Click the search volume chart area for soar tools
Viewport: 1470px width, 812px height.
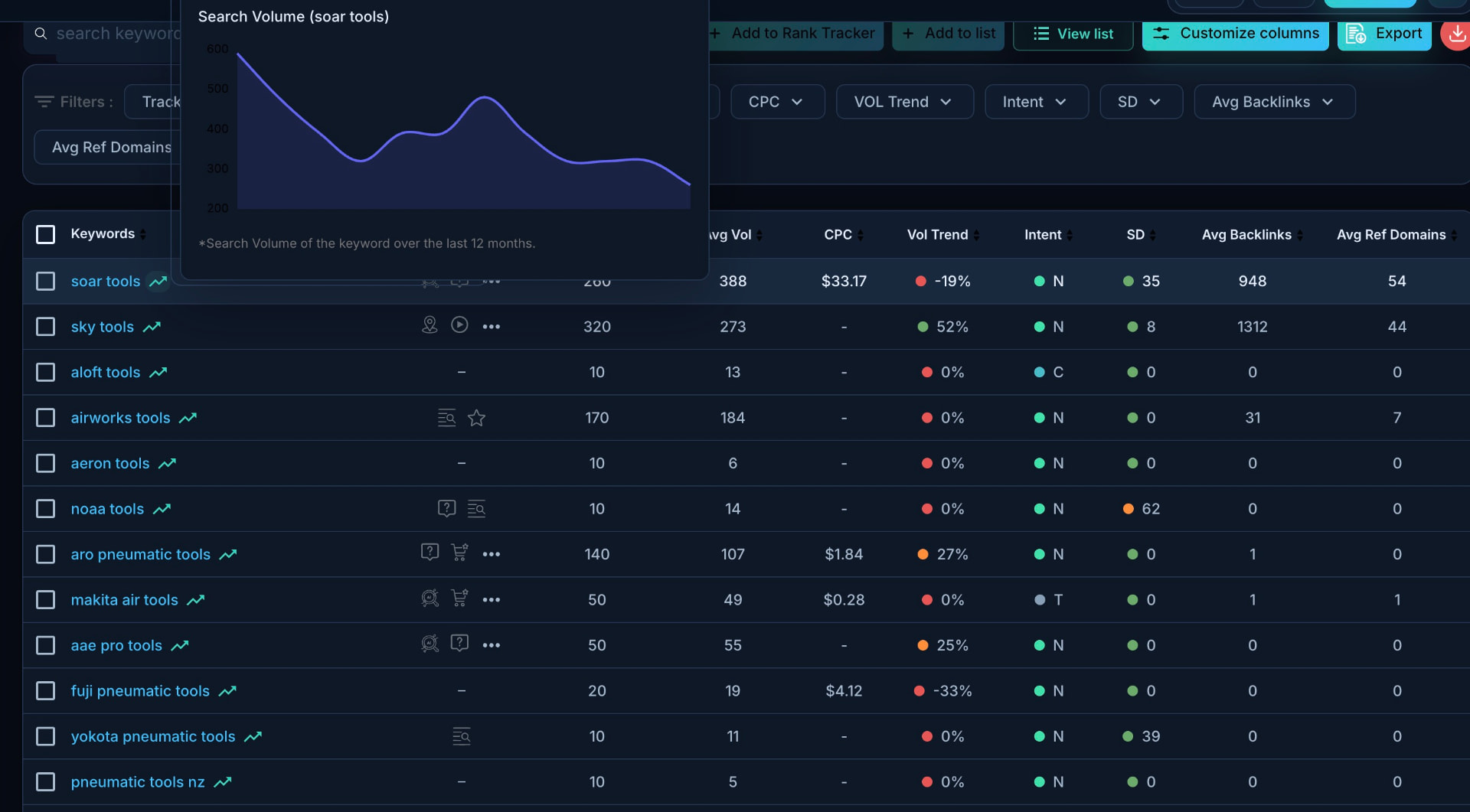tap(463, 129)
